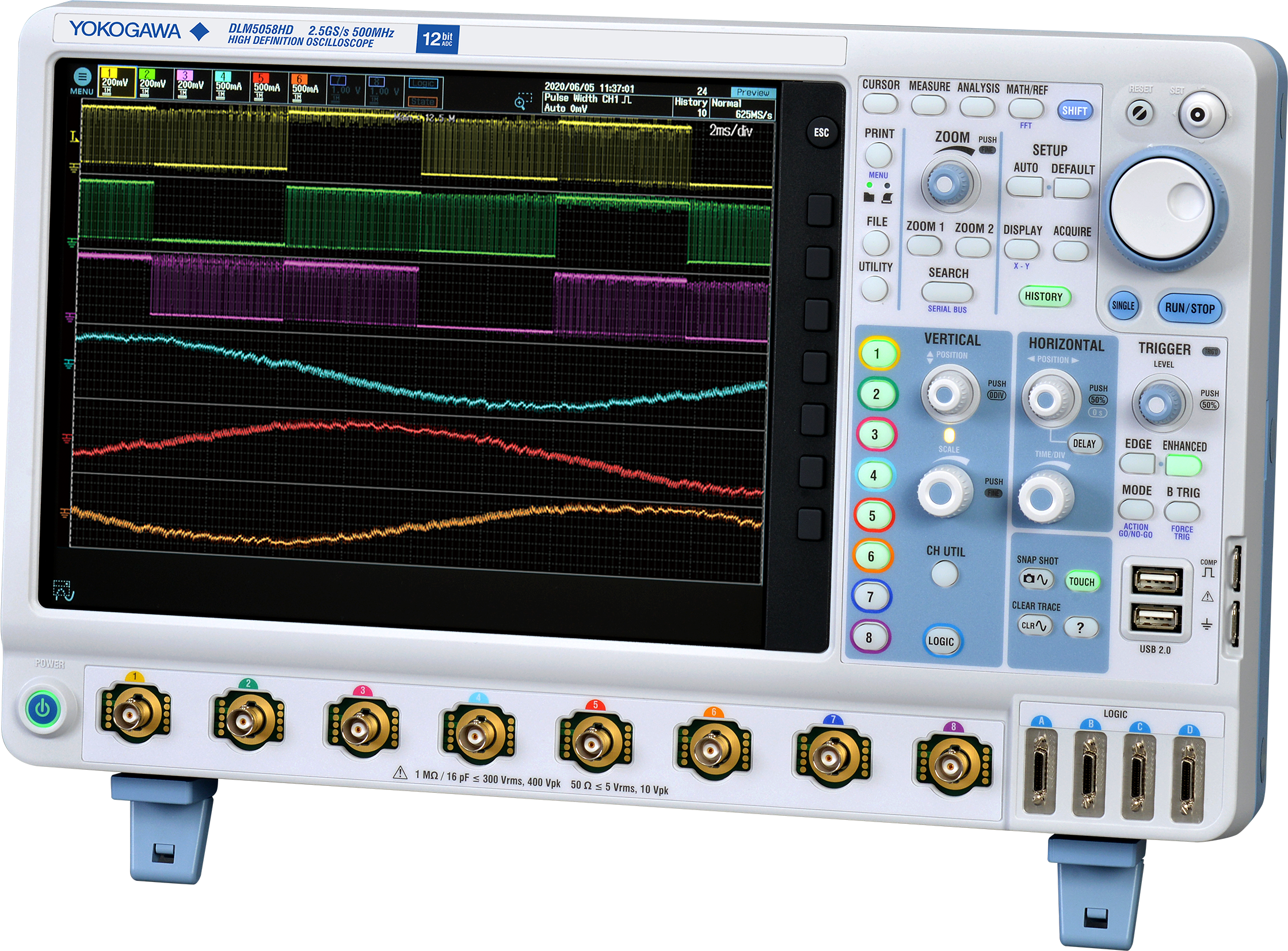Open channel 4 500mA on-screen settings
This screenshot has height=951, width=1288.
click(229, 87)
